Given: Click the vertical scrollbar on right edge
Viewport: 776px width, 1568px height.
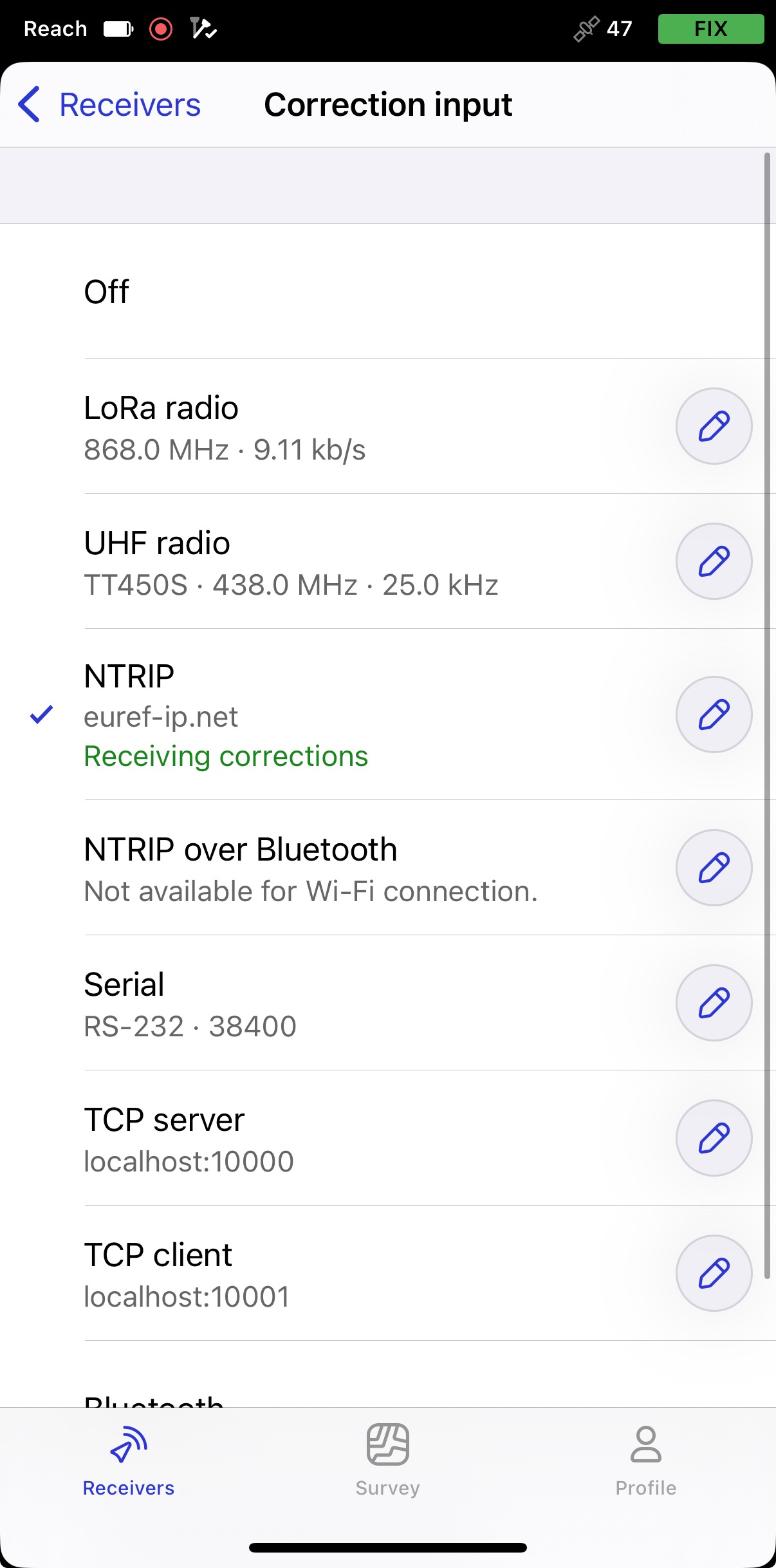Looking at the screenshot, I should [x=767, y=715].
